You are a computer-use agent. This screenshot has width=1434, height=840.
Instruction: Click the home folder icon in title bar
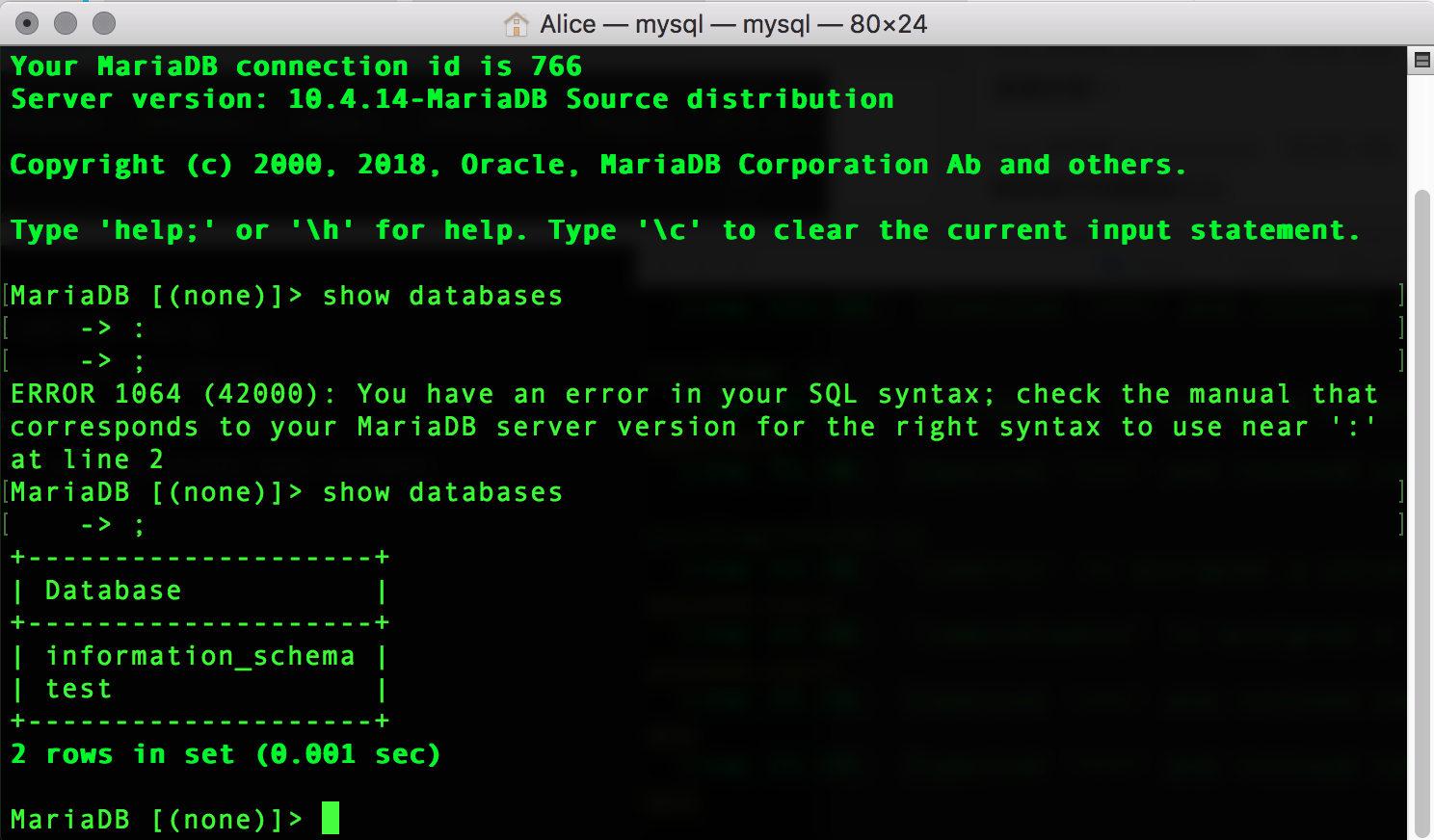517,24
